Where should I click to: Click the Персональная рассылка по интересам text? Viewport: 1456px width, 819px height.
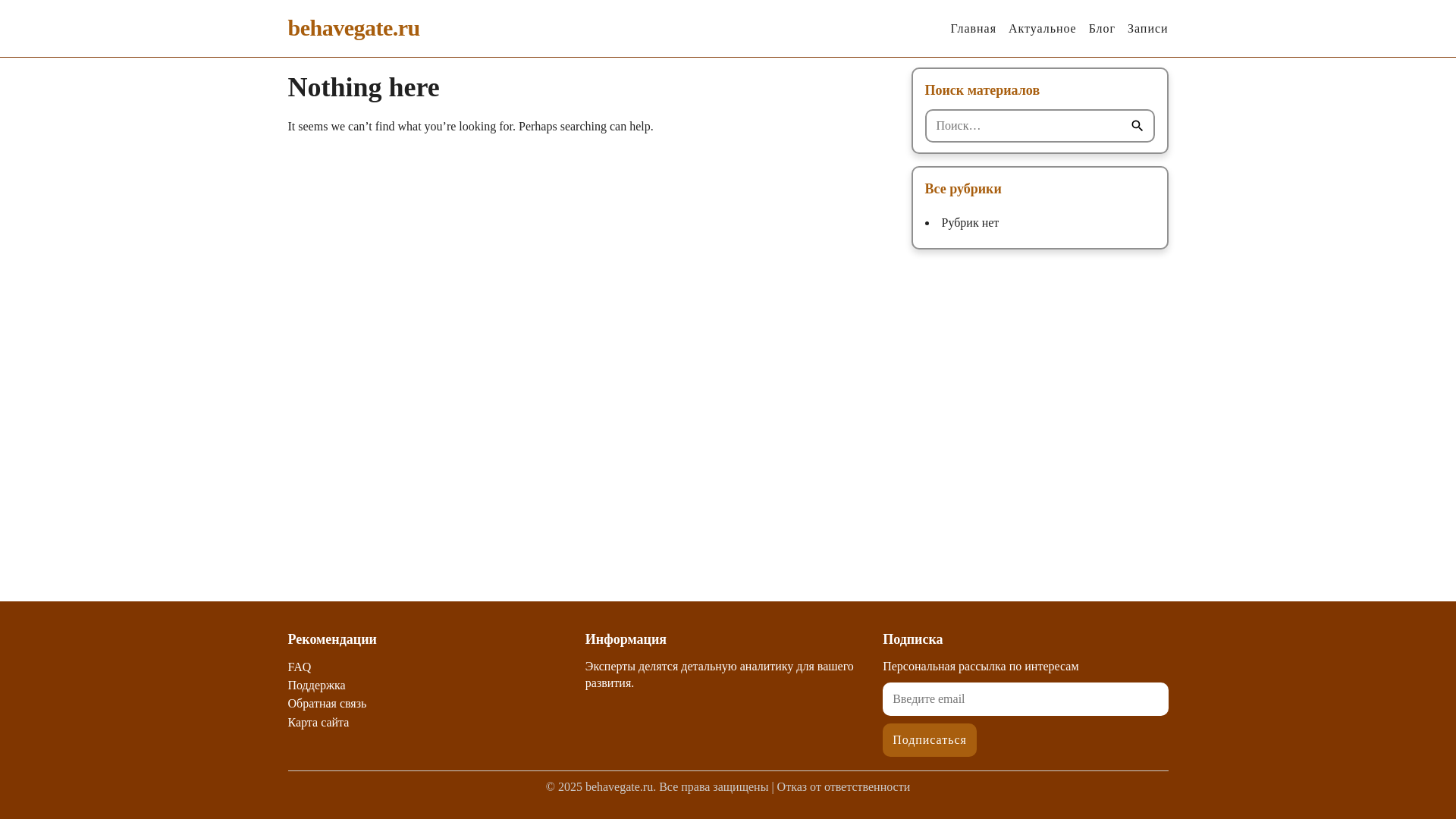point(981,667)
